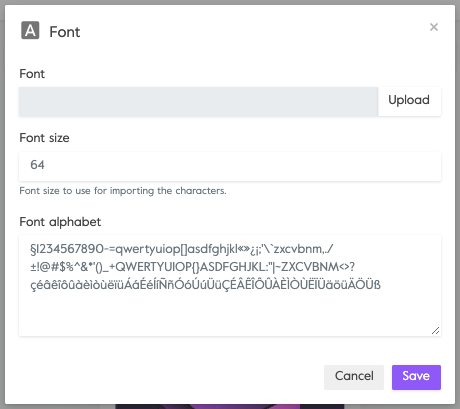Select the 64 value in Font size
This screenshot has width=460, height=409.
click(37, 165)
